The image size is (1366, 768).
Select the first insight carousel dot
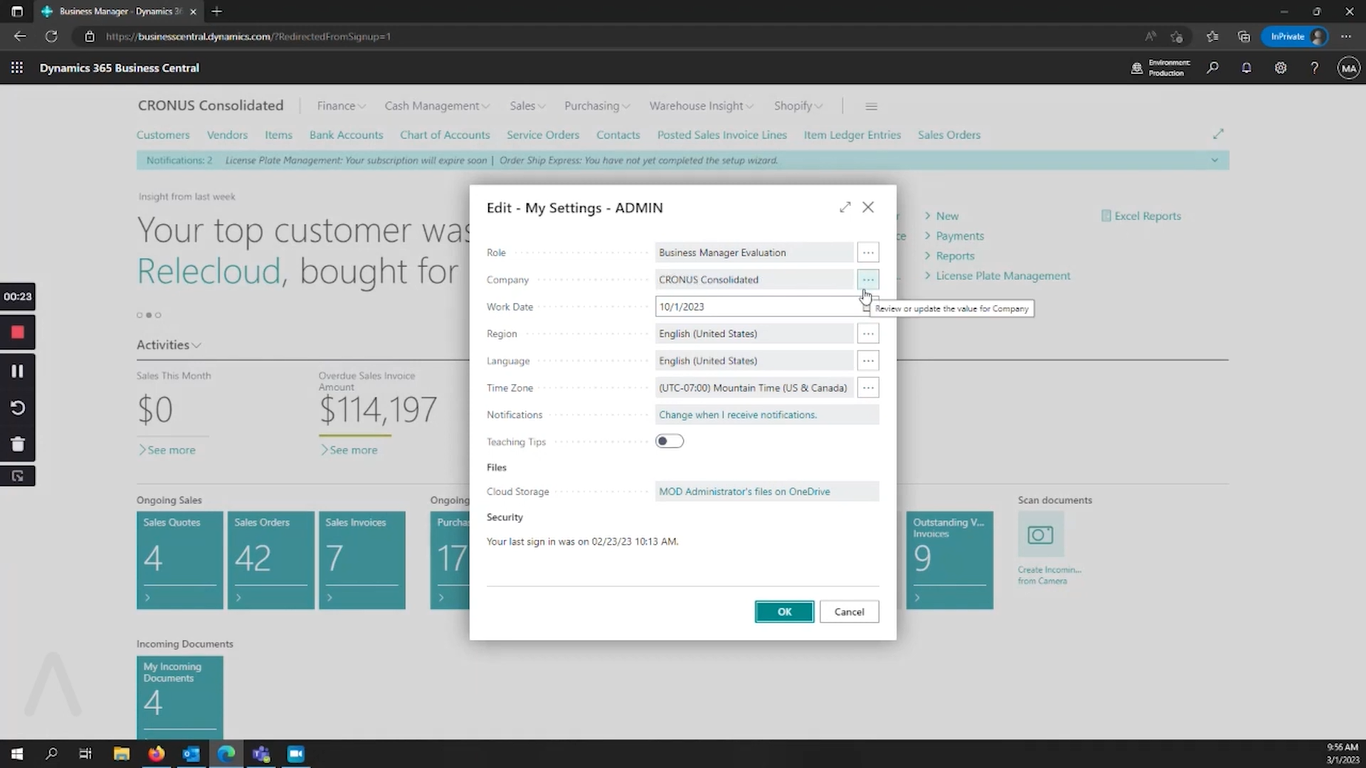click(140, 315)
